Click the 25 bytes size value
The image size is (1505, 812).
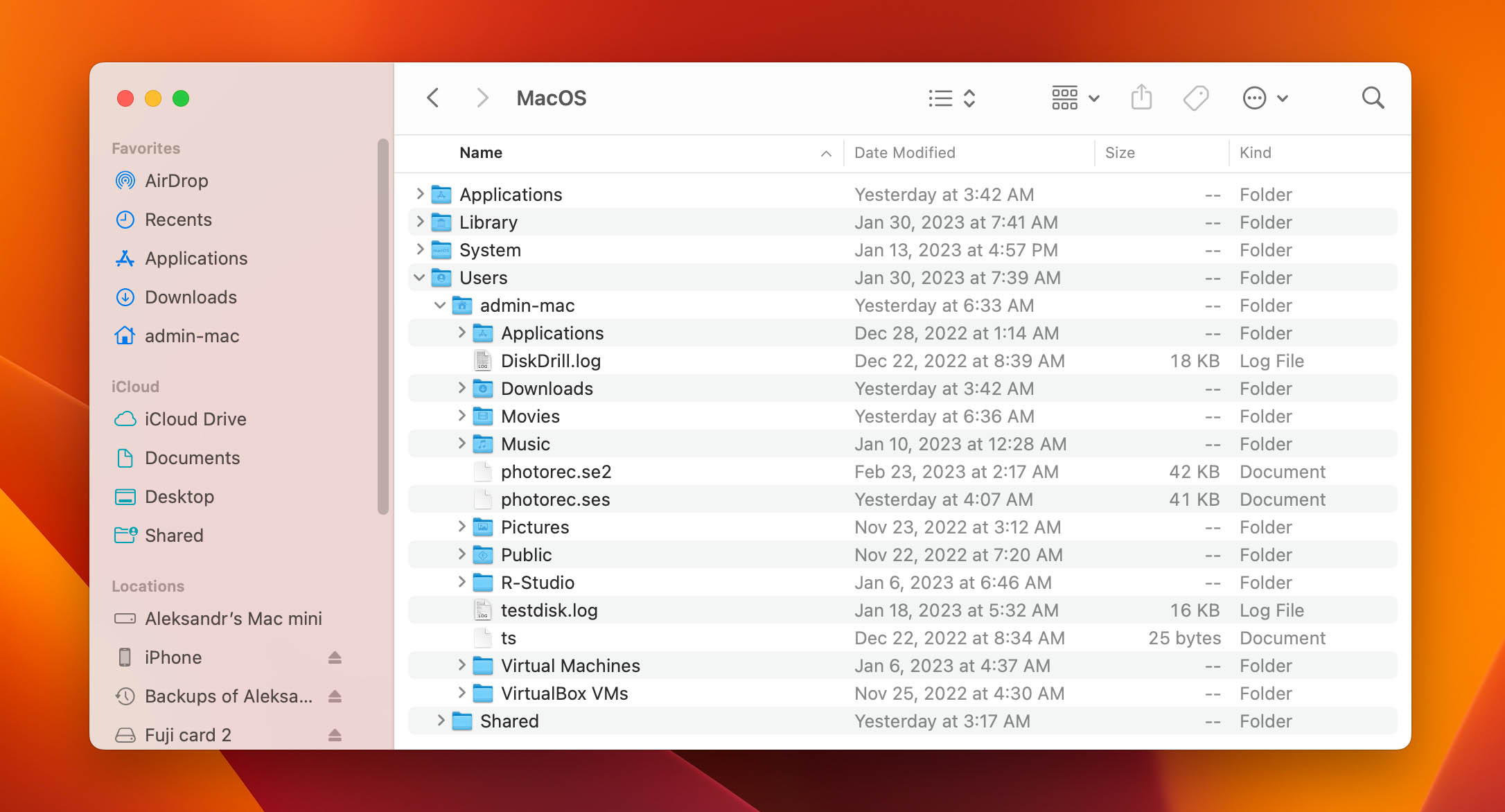pos(1184,638)
